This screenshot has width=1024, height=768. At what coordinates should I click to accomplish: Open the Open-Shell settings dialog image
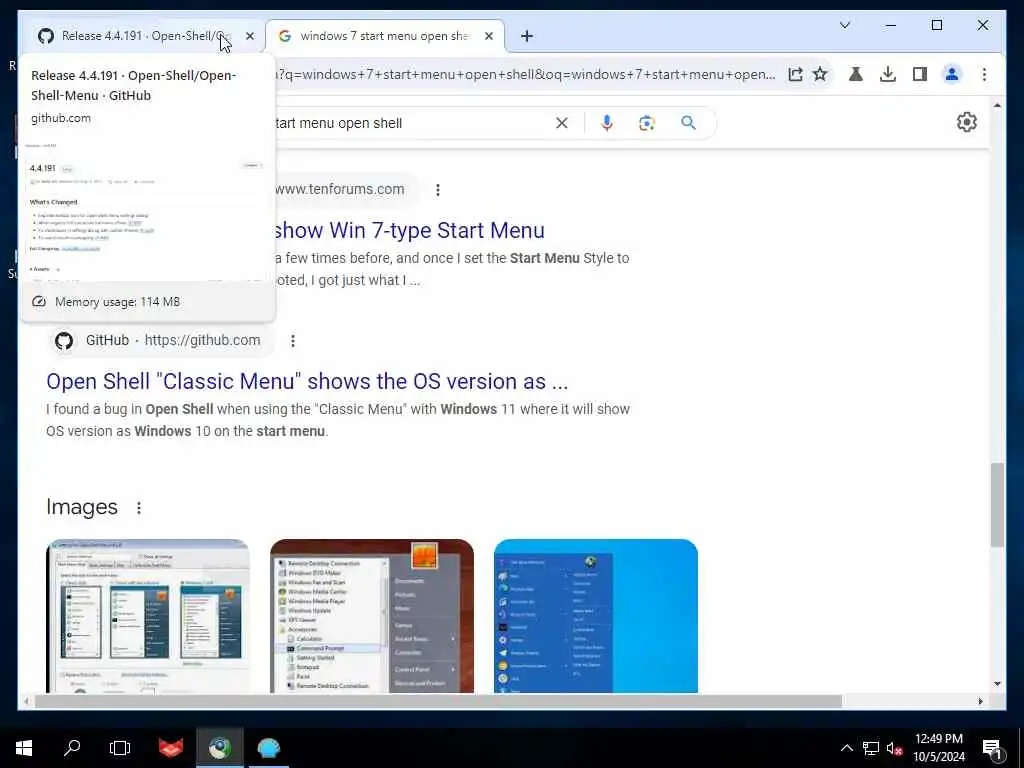tap(148, 616)
